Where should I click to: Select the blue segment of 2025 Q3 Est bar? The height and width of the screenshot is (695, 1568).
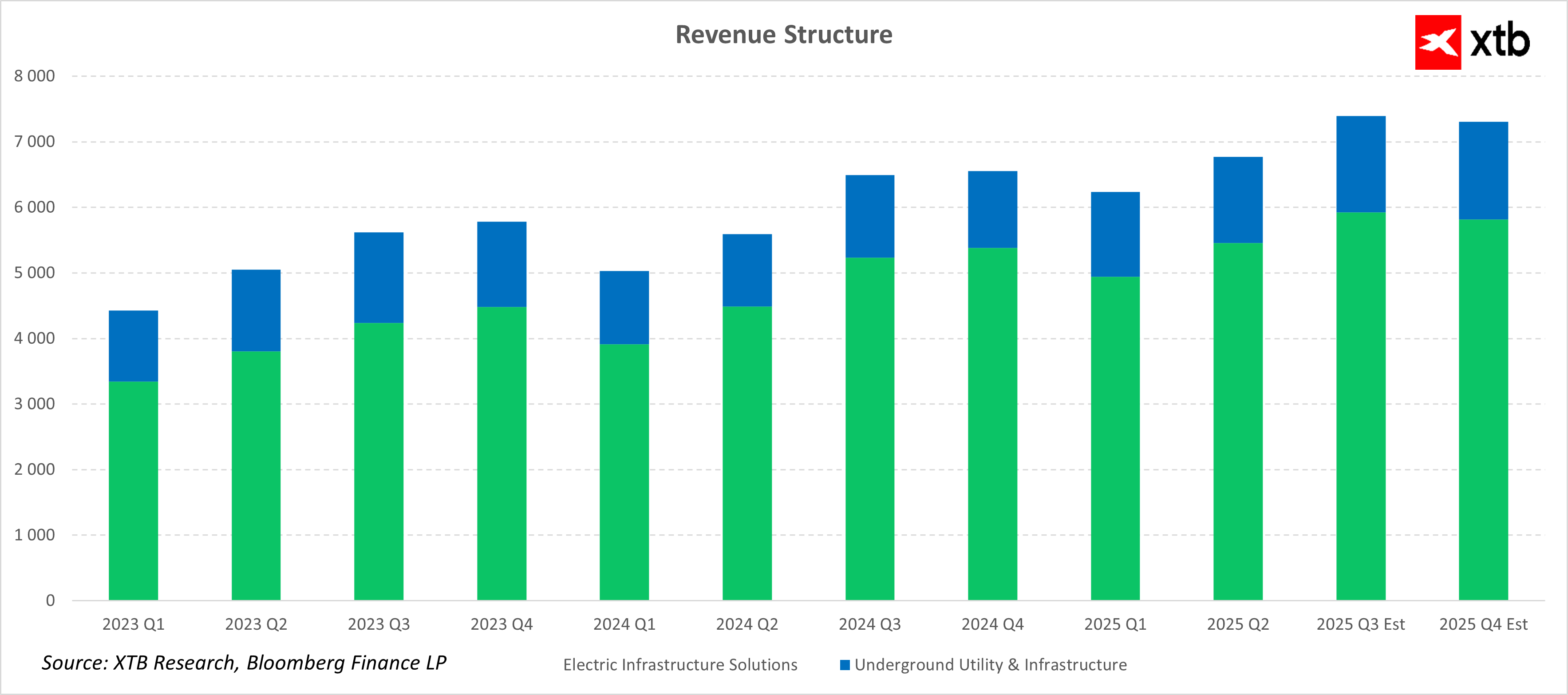[x=1360, y=164]
